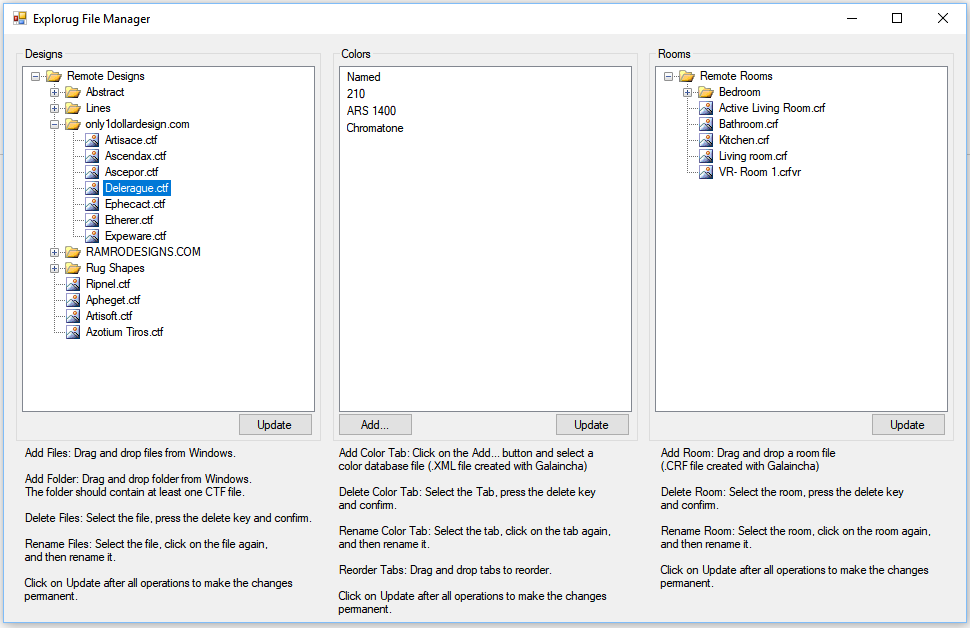
Task: Click the VR- Room 1.crfvr file icon
Action: point(706,172)
